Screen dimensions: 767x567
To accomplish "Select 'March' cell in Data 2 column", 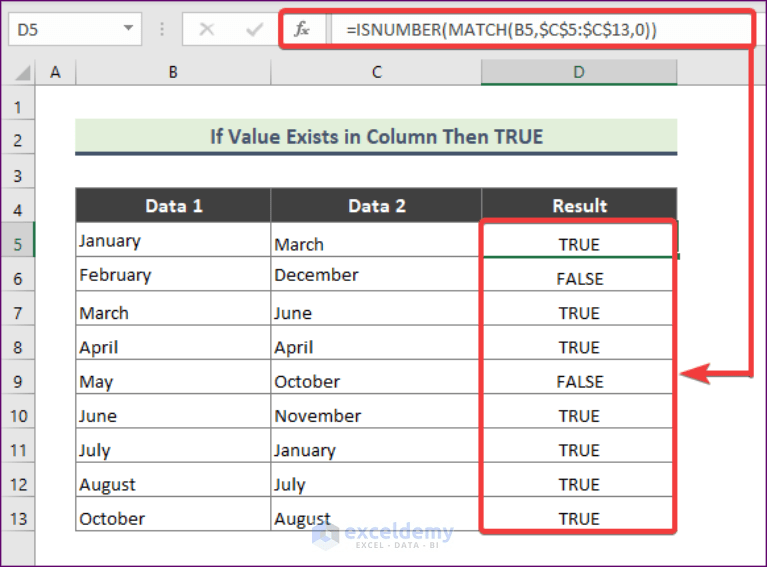I will [x=376, y=240].
